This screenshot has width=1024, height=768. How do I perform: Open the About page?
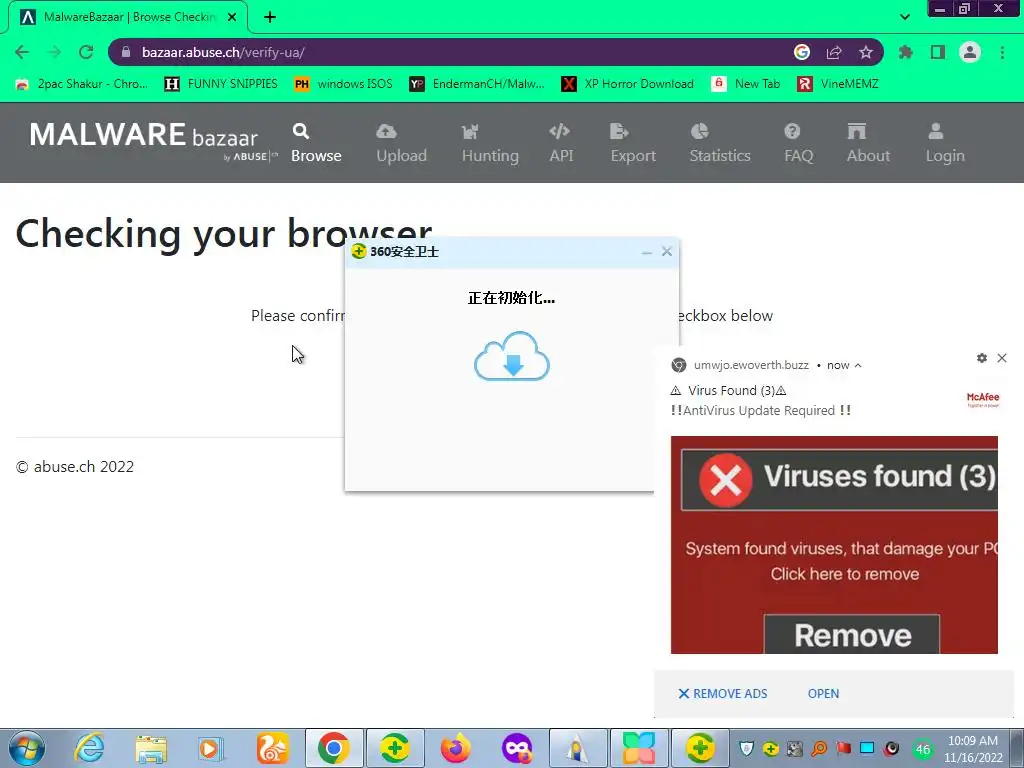[x=868, y=143]
